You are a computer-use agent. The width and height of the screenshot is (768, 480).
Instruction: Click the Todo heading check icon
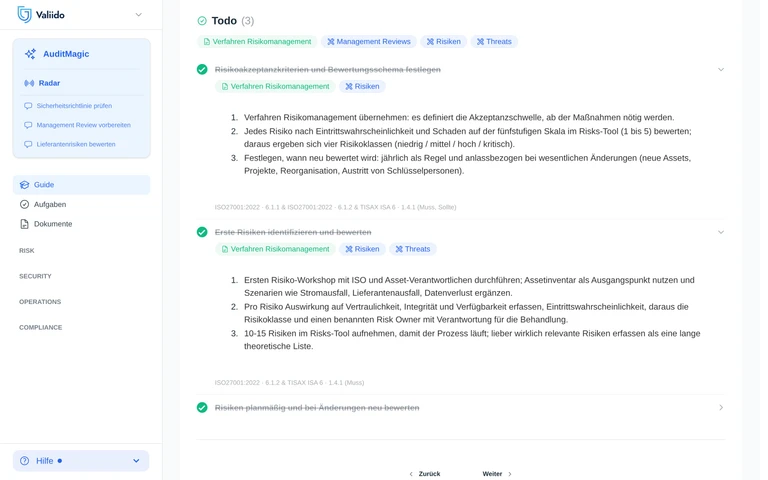(202, 21)
